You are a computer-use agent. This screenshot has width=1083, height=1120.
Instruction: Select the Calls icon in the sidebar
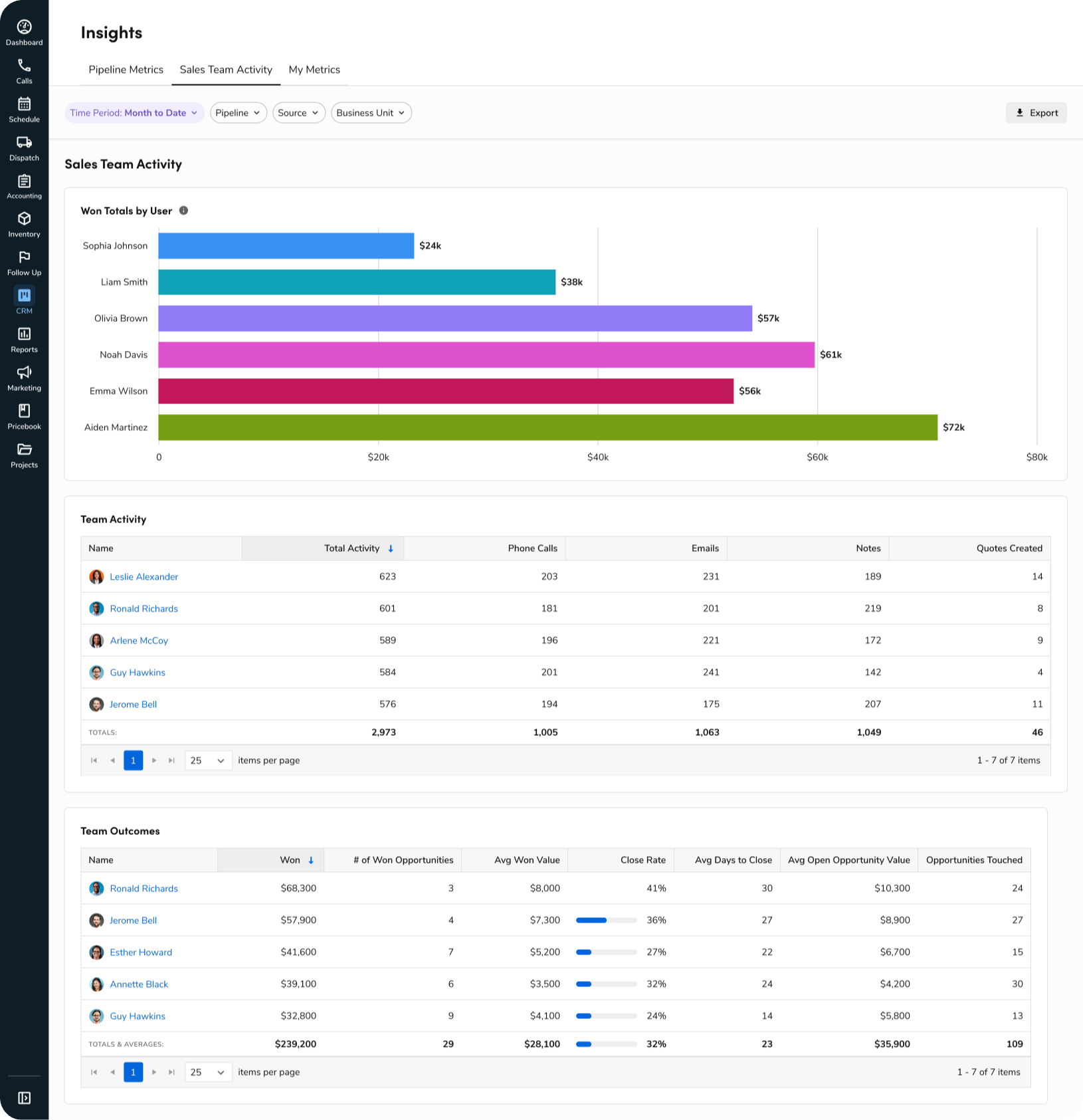click(x=24, y=68)
